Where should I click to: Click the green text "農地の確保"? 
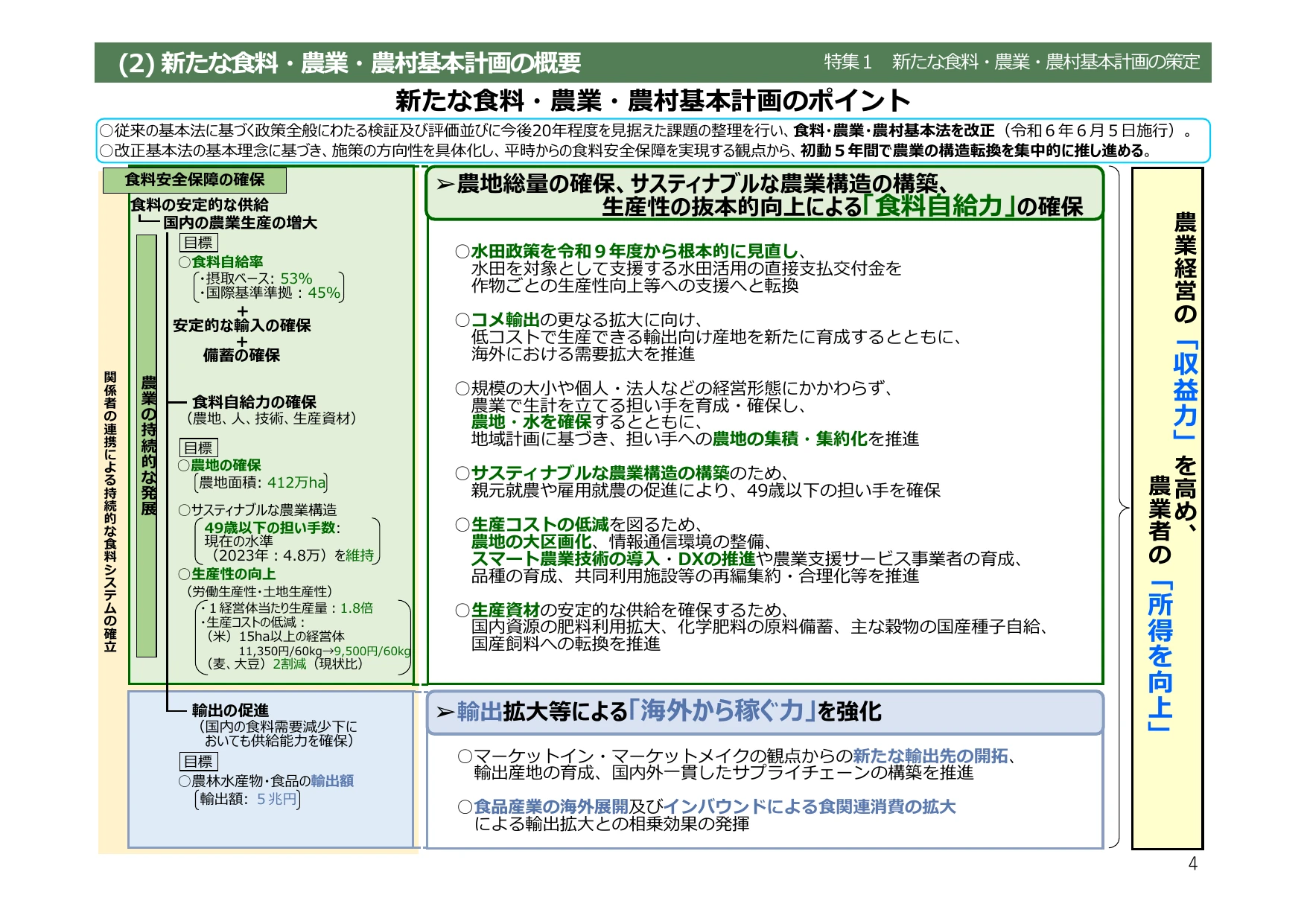226,465
